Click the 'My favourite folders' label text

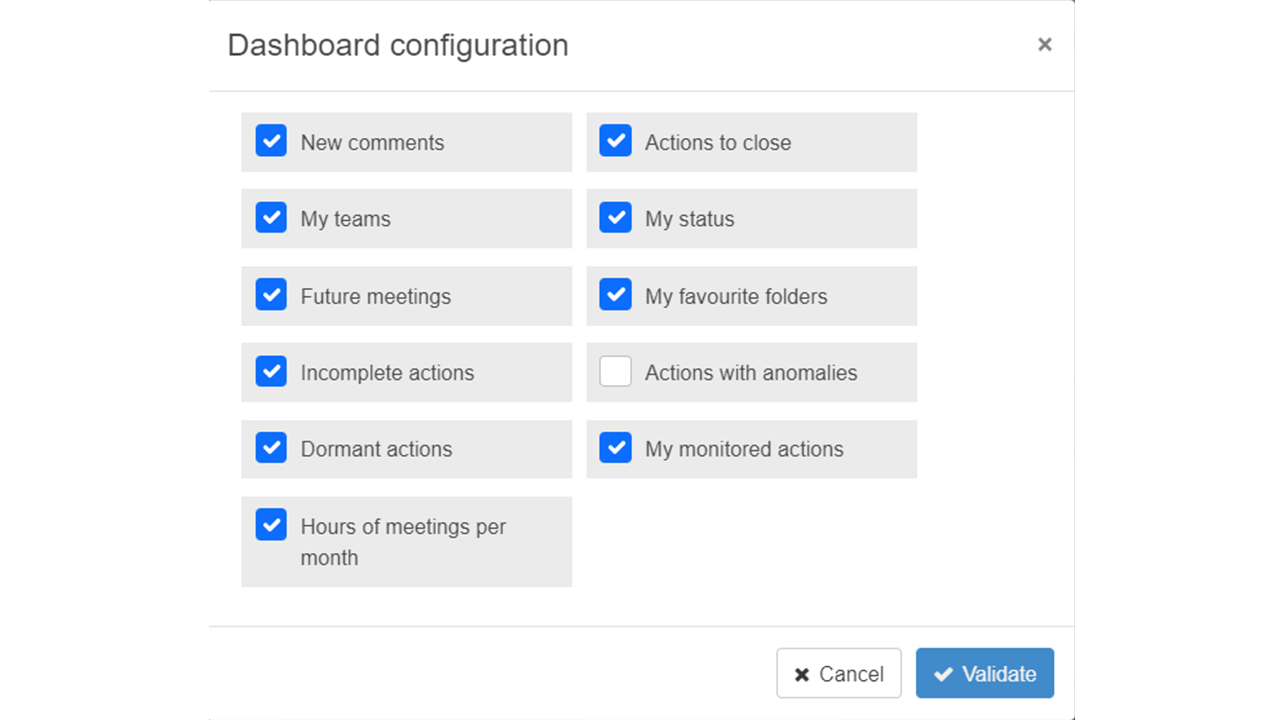pos(736,297)
